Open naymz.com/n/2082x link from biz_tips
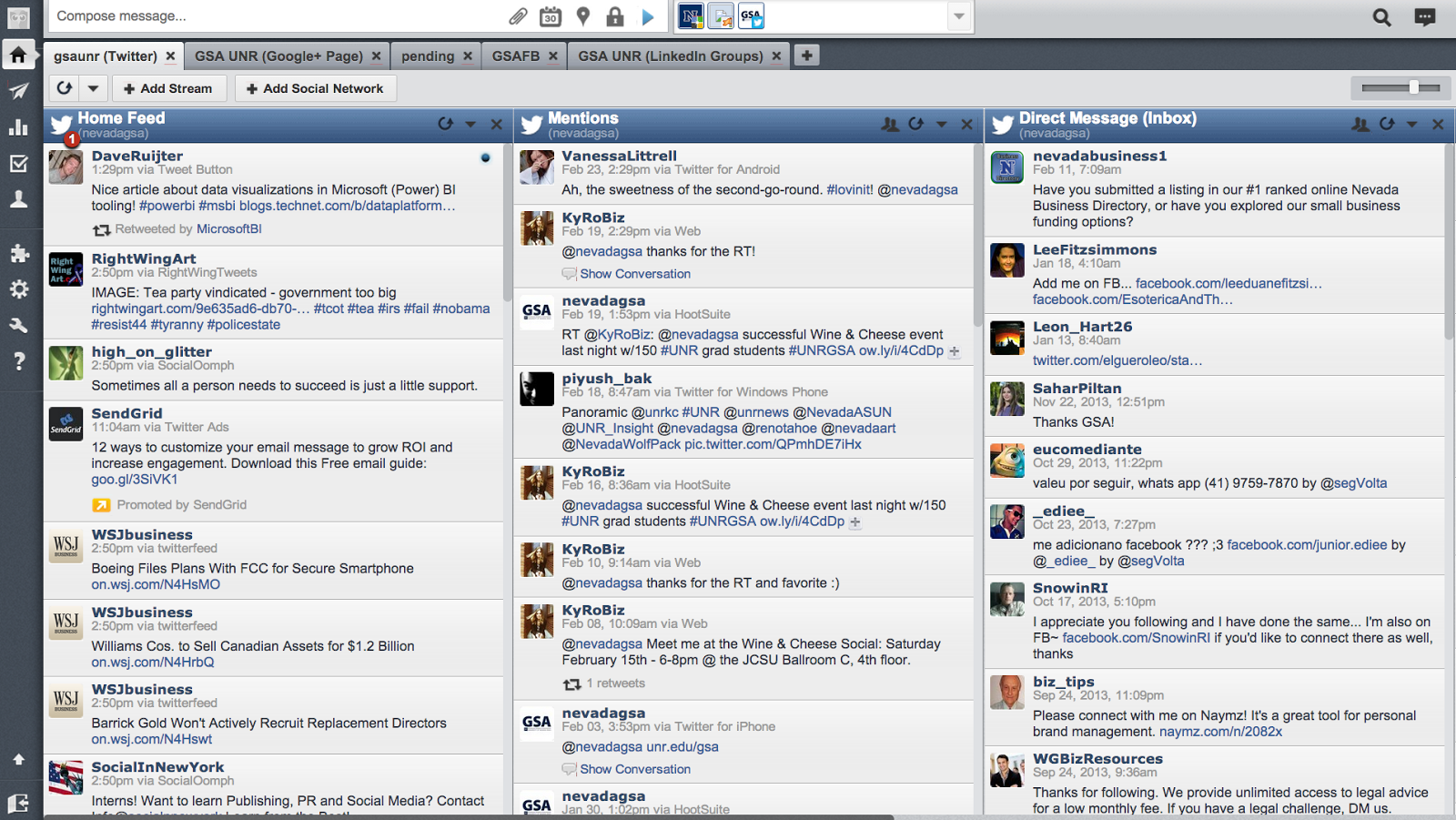The height and width of the screenshot is (820, 1456). 1220,732
